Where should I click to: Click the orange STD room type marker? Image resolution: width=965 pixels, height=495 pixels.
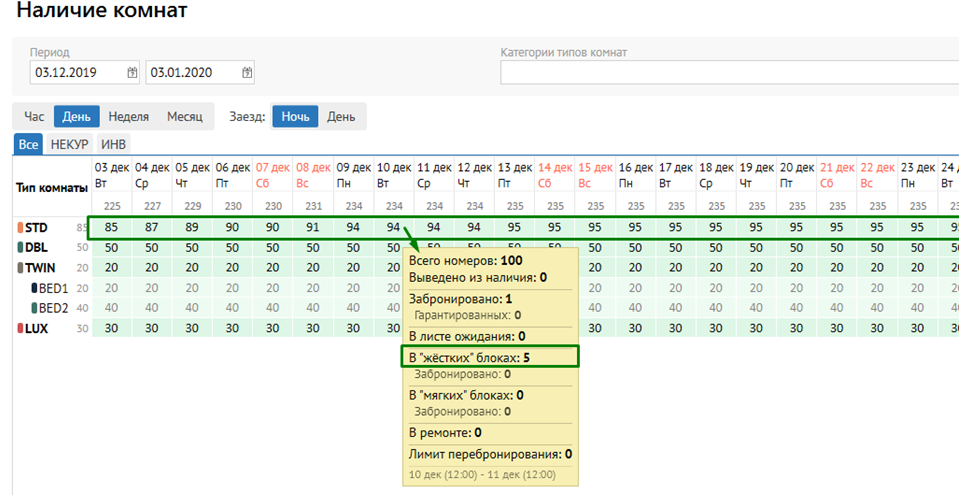tap(19, 227)
